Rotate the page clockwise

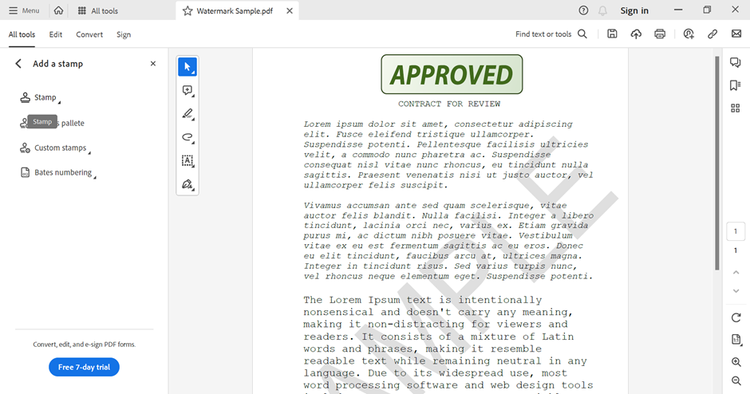tap(736, 317)
